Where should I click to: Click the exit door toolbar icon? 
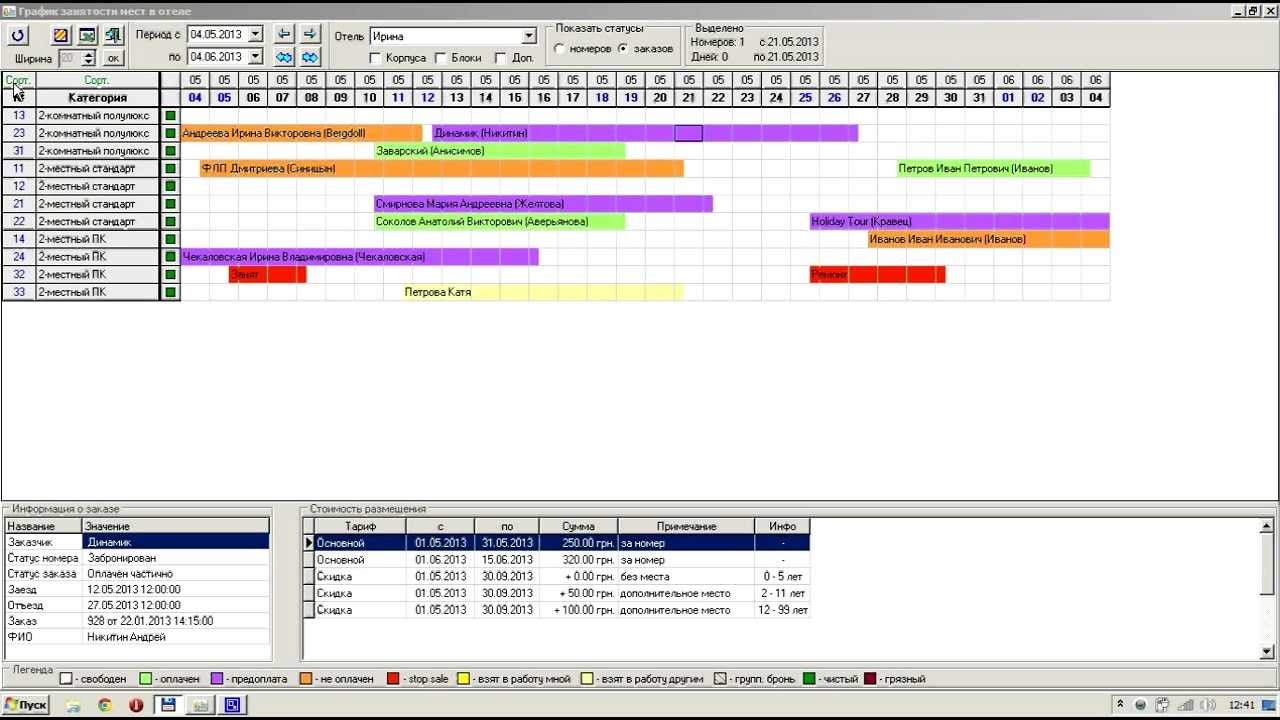(113, 36)
